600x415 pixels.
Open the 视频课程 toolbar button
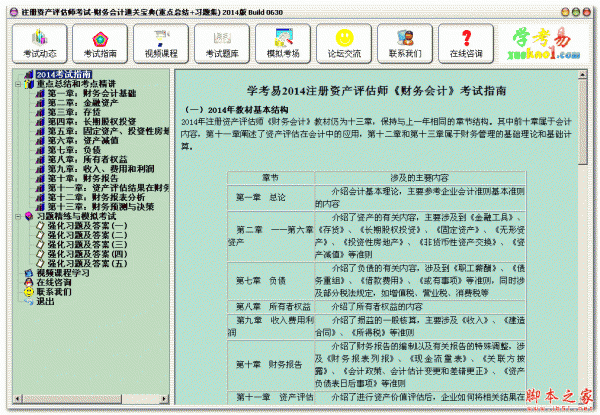tap(161, 44)
